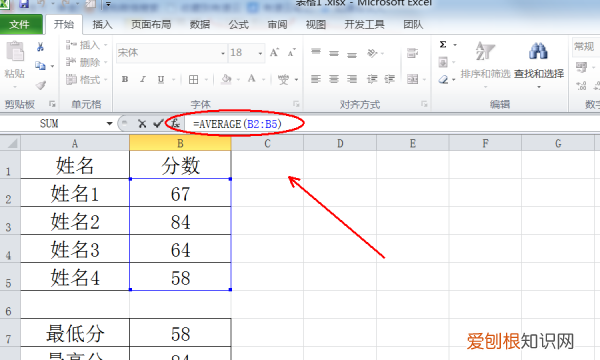Switch to the Data (数据) tab

(x=200, y=24)
